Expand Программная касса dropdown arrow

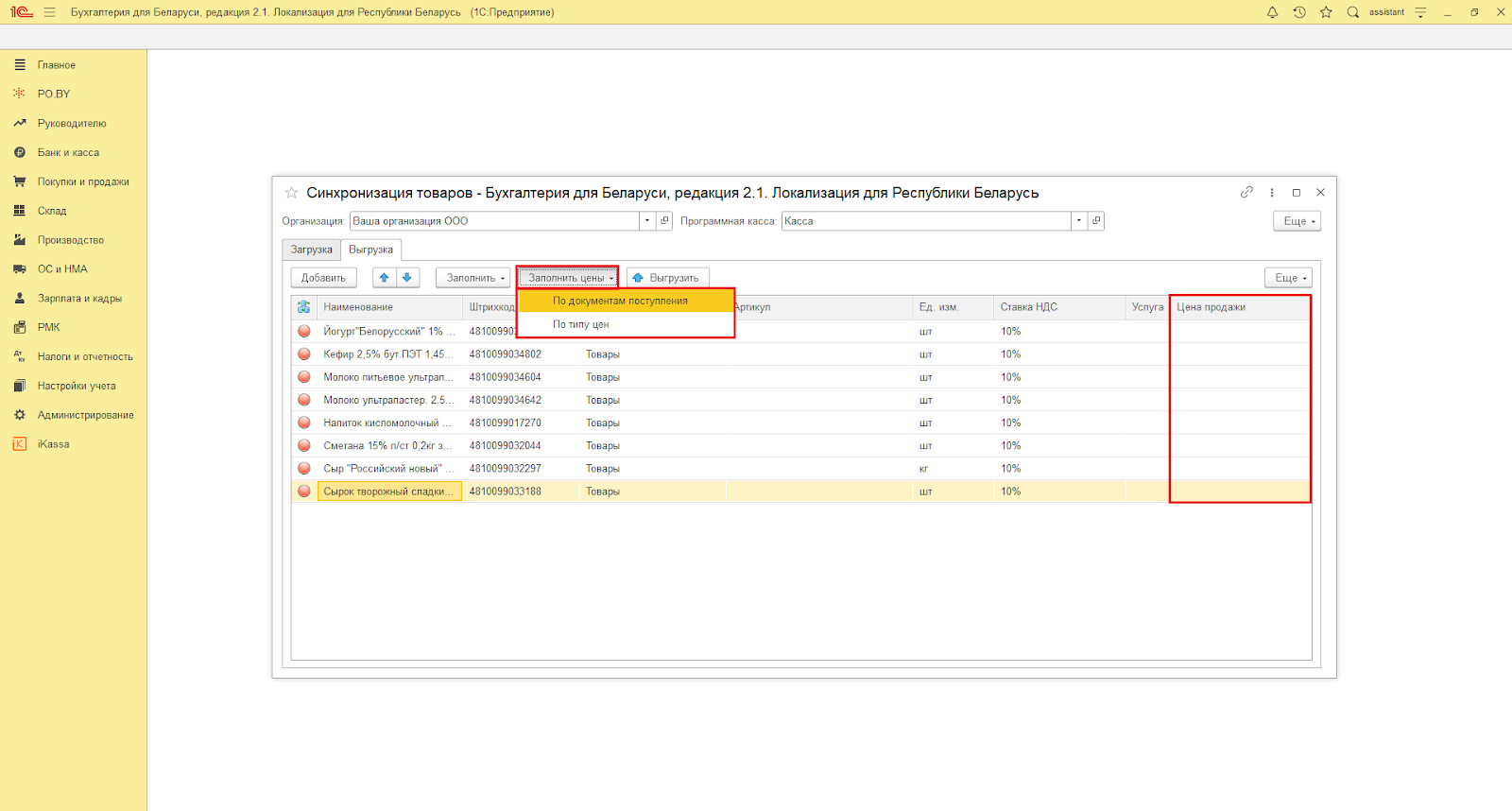[x=1078, y=221]
